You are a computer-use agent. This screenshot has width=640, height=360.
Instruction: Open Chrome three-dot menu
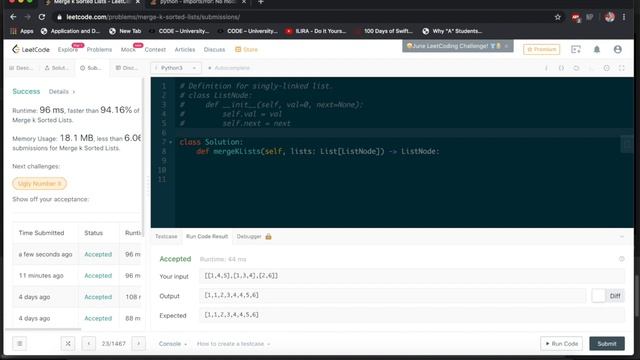click(624, 17)
